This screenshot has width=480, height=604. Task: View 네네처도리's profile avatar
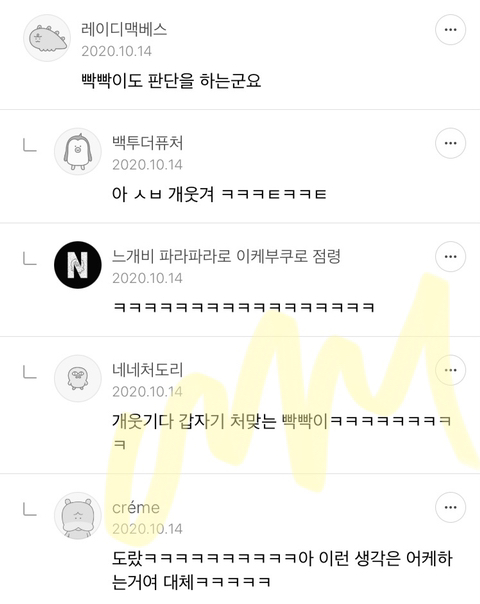pos(78,379)
